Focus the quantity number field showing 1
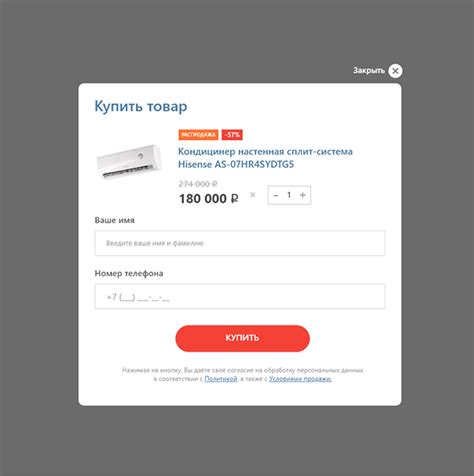 tap(289, 195)
